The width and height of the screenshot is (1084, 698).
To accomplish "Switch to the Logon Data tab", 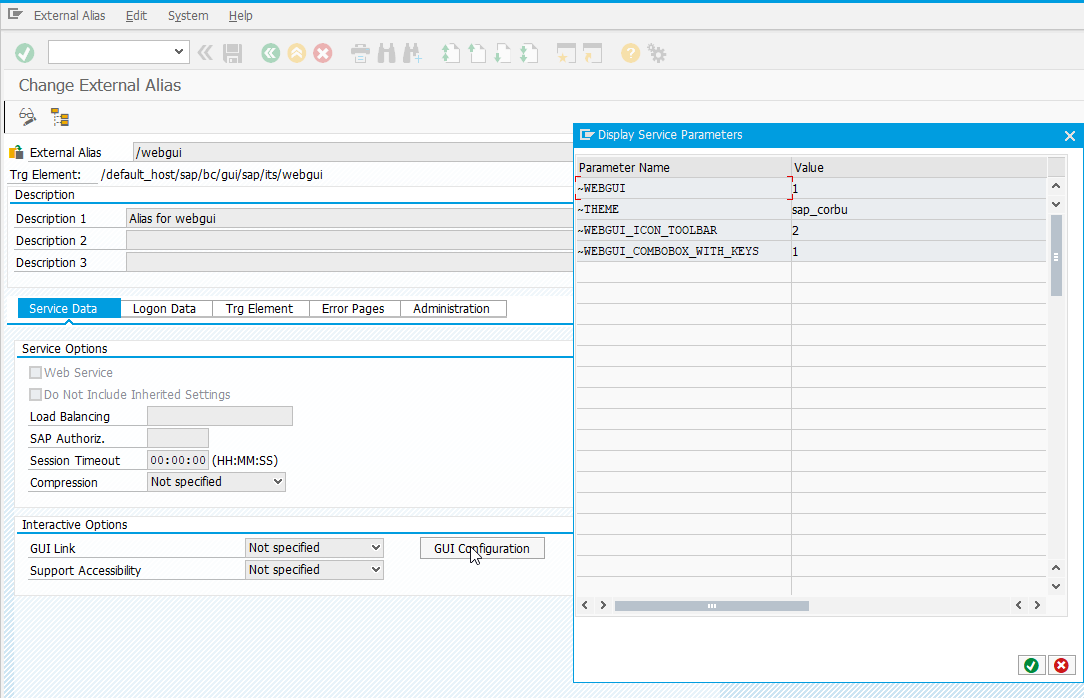I will click(165, 308).
